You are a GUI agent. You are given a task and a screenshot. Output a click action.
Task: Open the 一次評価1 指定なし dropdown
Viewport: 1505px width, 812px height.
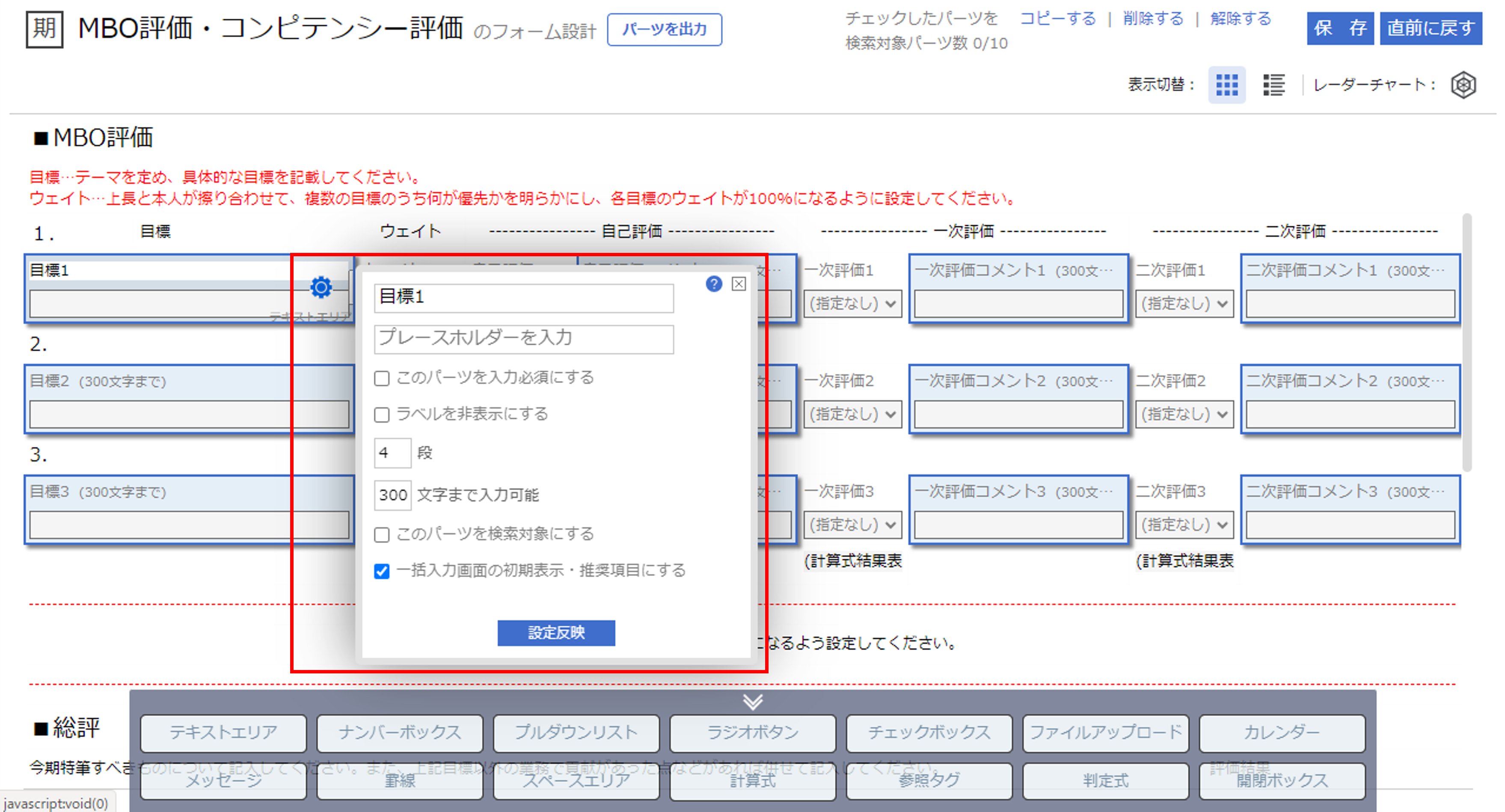pos(852,304)
